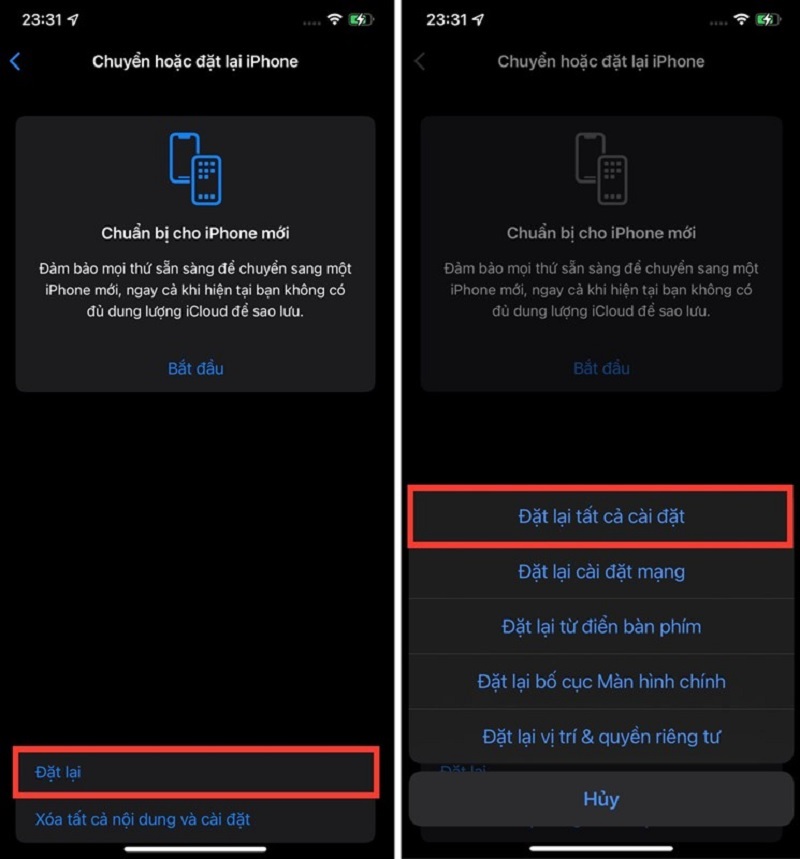This screenshot has height=859, width=800.
Task: Tap "Xóa tất cả nội dung và cài đặt"
Action: pyautogui.click(x=142, y=820)
